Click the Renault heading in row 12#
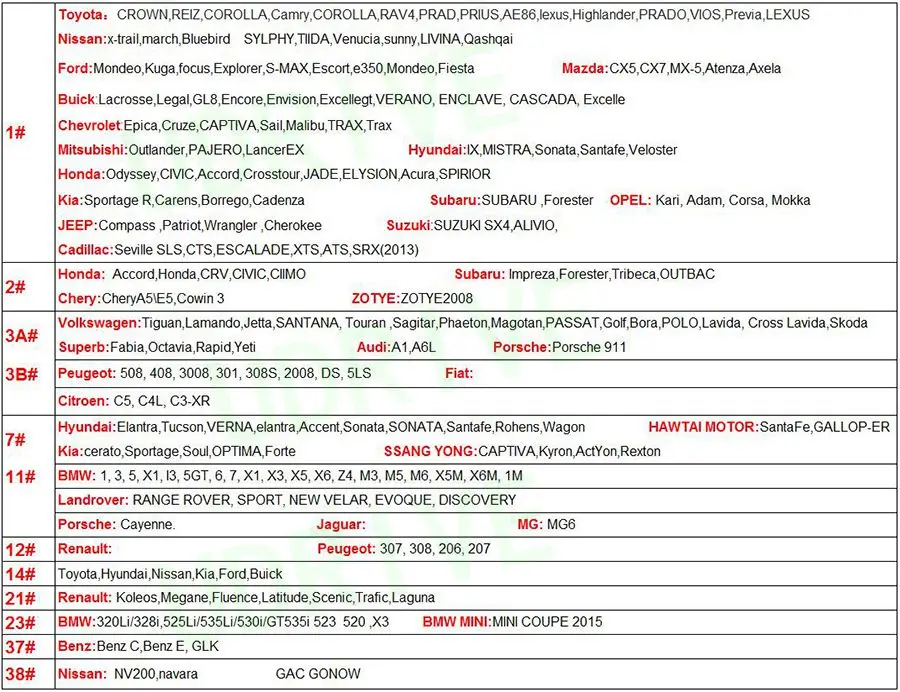 84,549
